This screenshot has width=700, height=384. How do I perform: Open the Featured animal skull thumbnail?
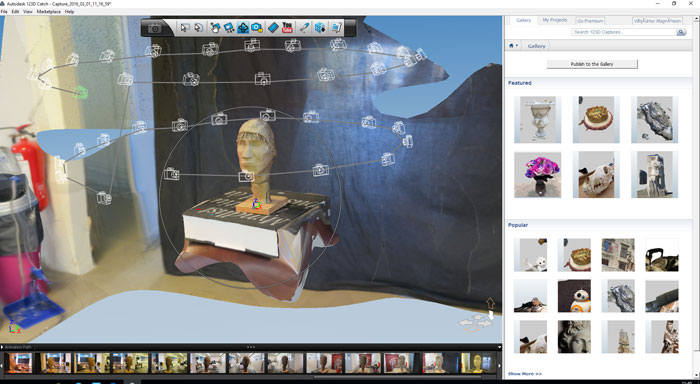[x=596, y=175]
